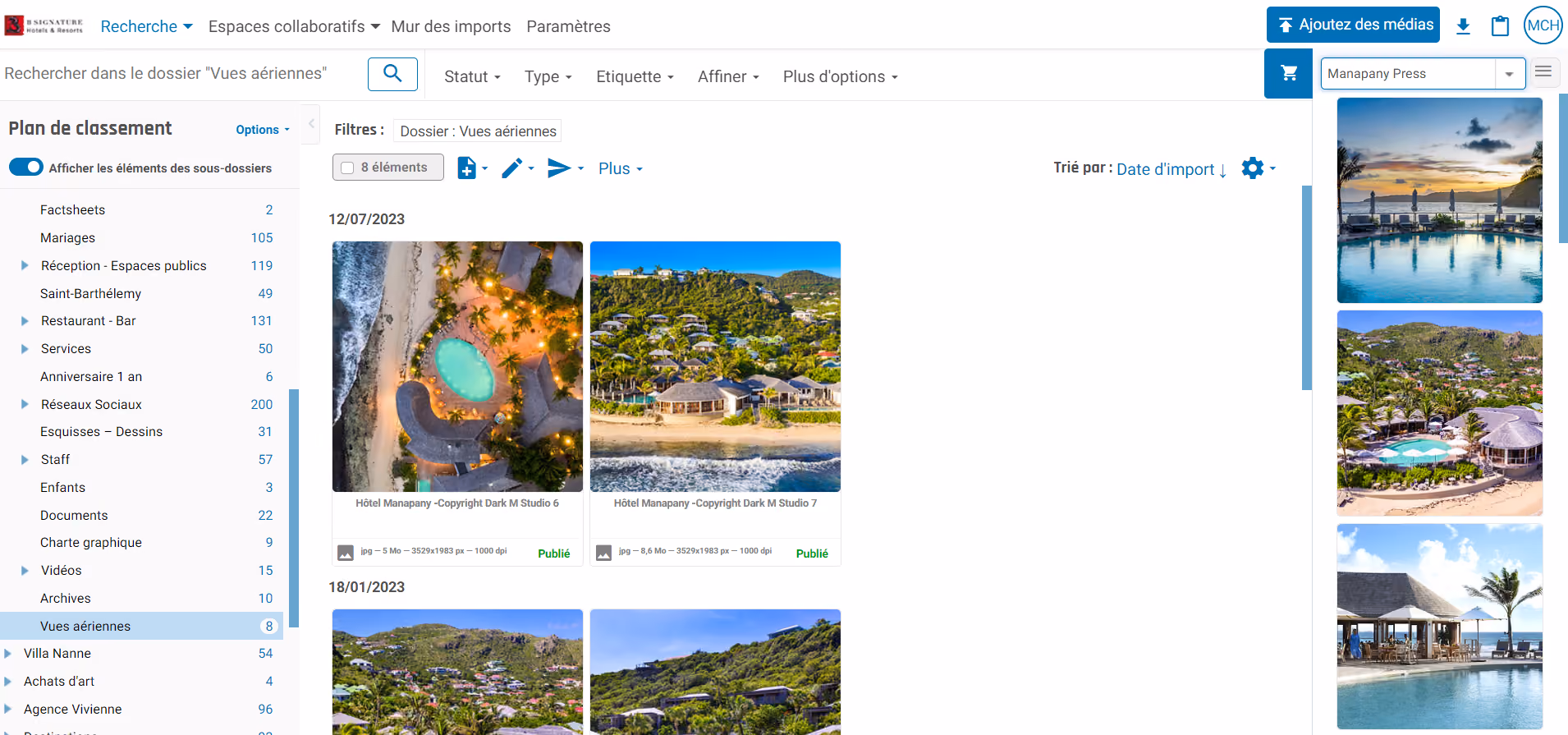Select Vues aériennes folder
The image size is (1568, 735).
tap(141, 626)
